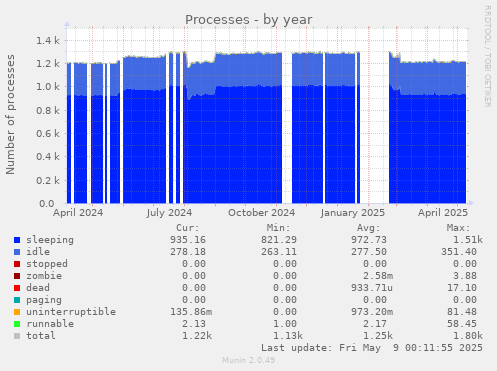This screenshot has width=497, height=371.
Task: Click total max value 1.80k
Action: point(468,336)
